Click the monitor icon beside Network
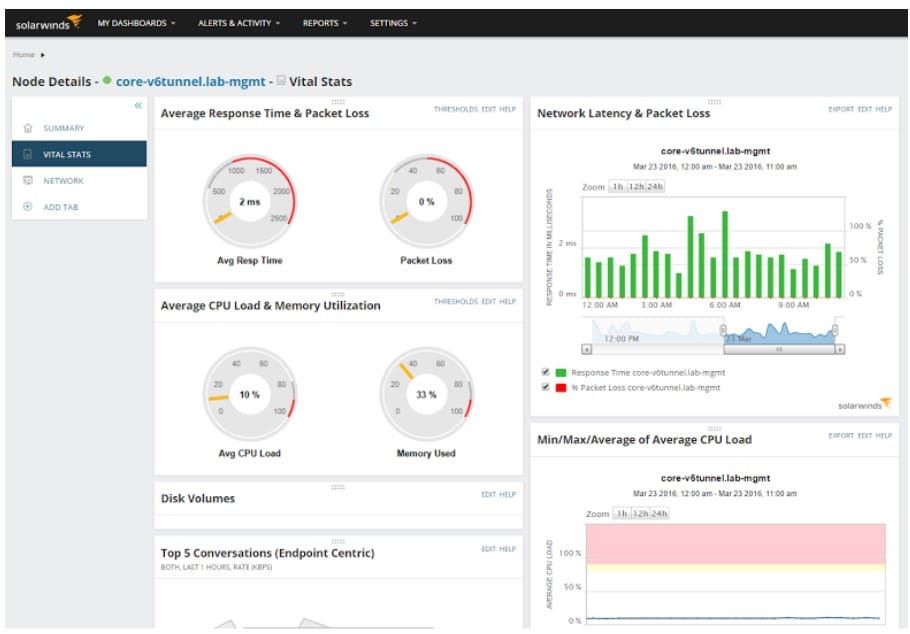Screen dimensions: 910x634 coord(28,181)
